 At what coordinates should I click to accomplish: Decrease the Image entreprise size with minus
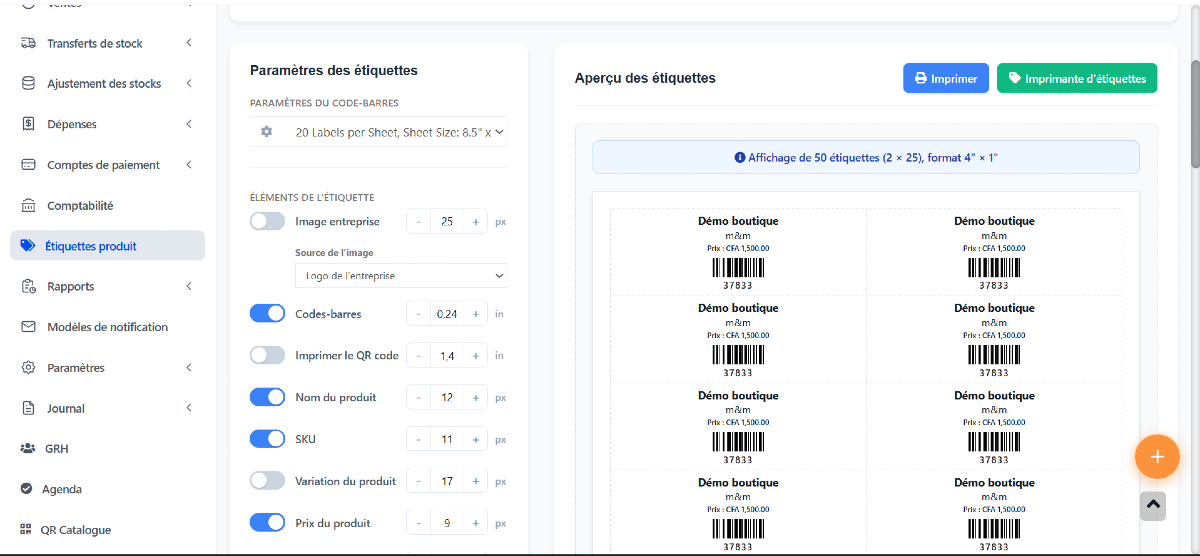point(418,222)
